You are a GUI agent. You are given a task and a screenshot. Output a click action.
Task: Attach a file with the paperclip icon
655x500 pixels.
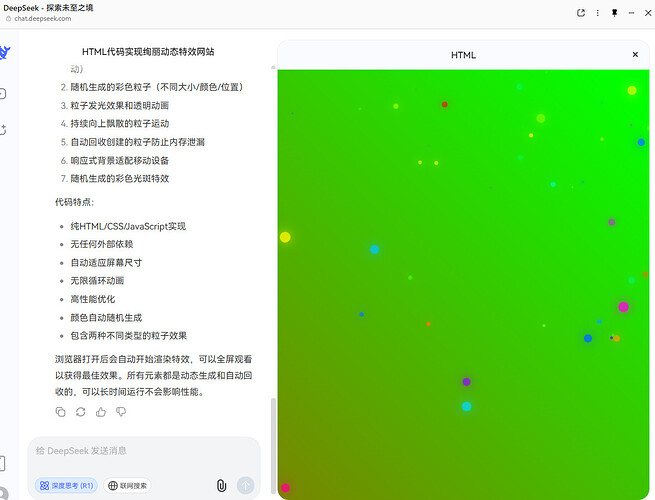(x=221, y=485)
